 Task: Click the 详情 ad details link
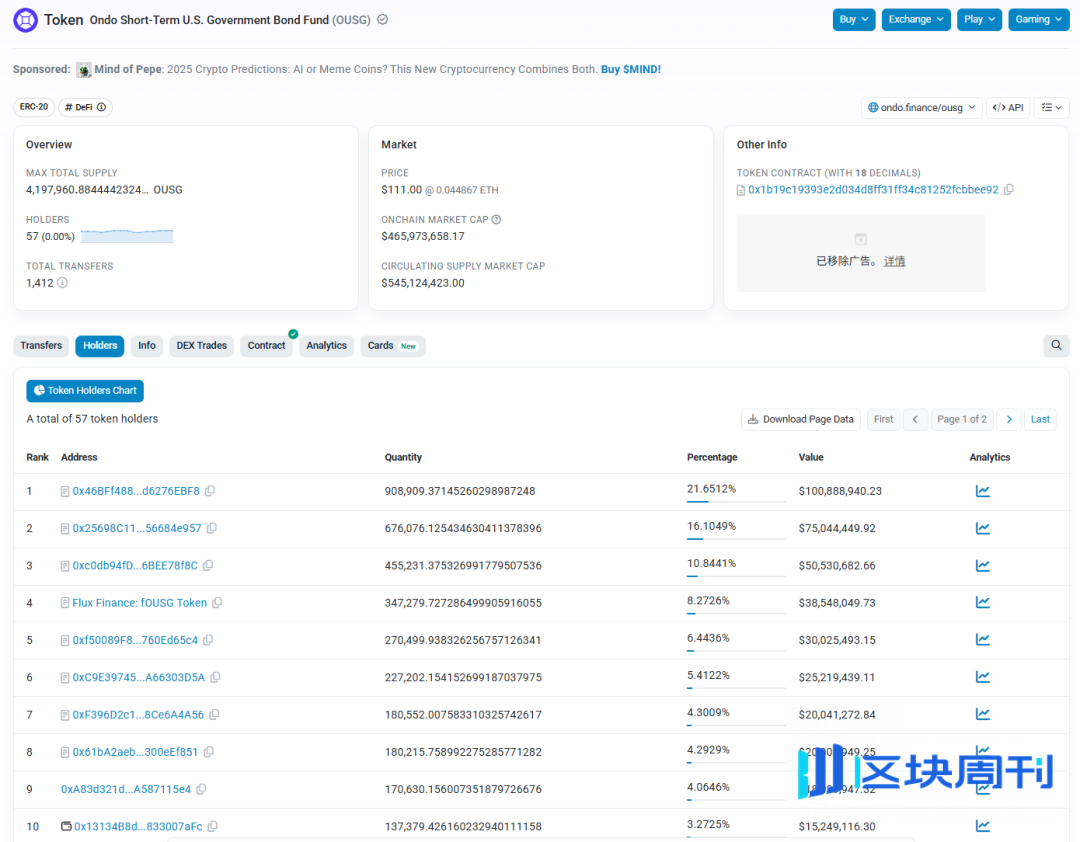point(894,261)
